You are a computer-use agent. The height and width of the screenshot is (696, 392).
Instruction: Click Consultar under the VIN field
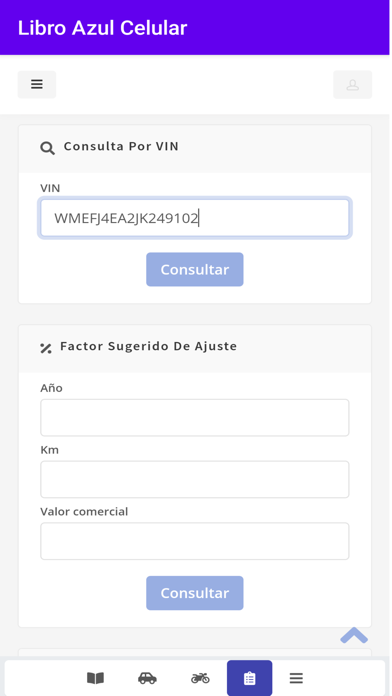195,269
